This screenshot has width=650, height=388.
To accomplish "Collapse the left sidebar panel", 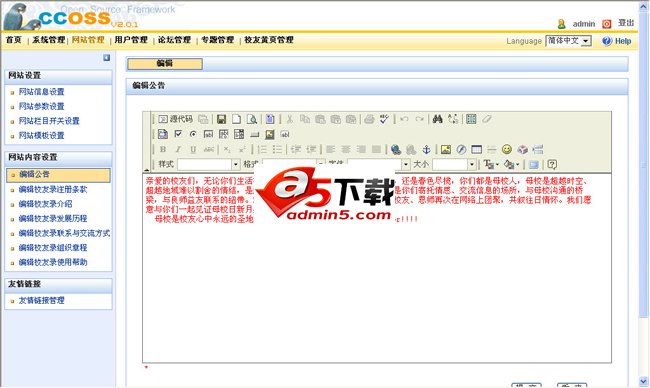I will click(107, 58).
